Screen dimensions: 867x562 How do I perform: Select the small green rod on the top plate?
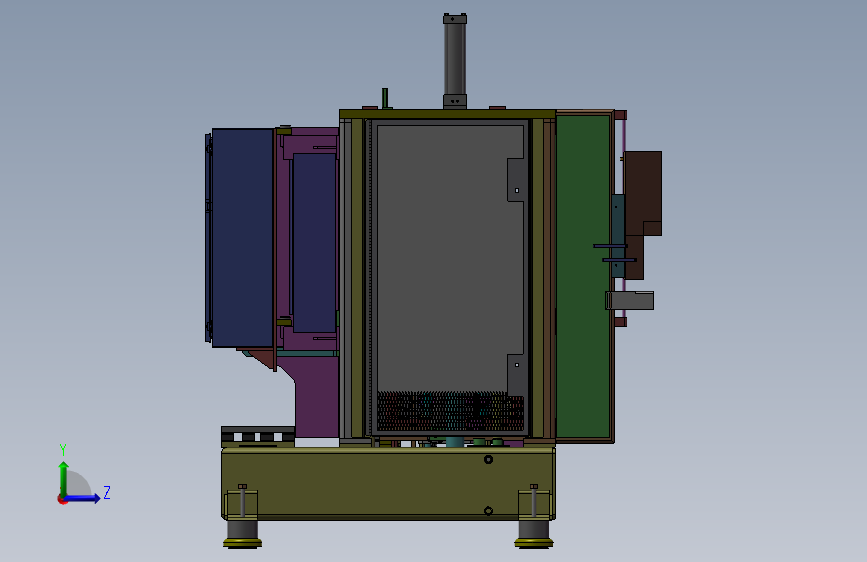[385, 98]
